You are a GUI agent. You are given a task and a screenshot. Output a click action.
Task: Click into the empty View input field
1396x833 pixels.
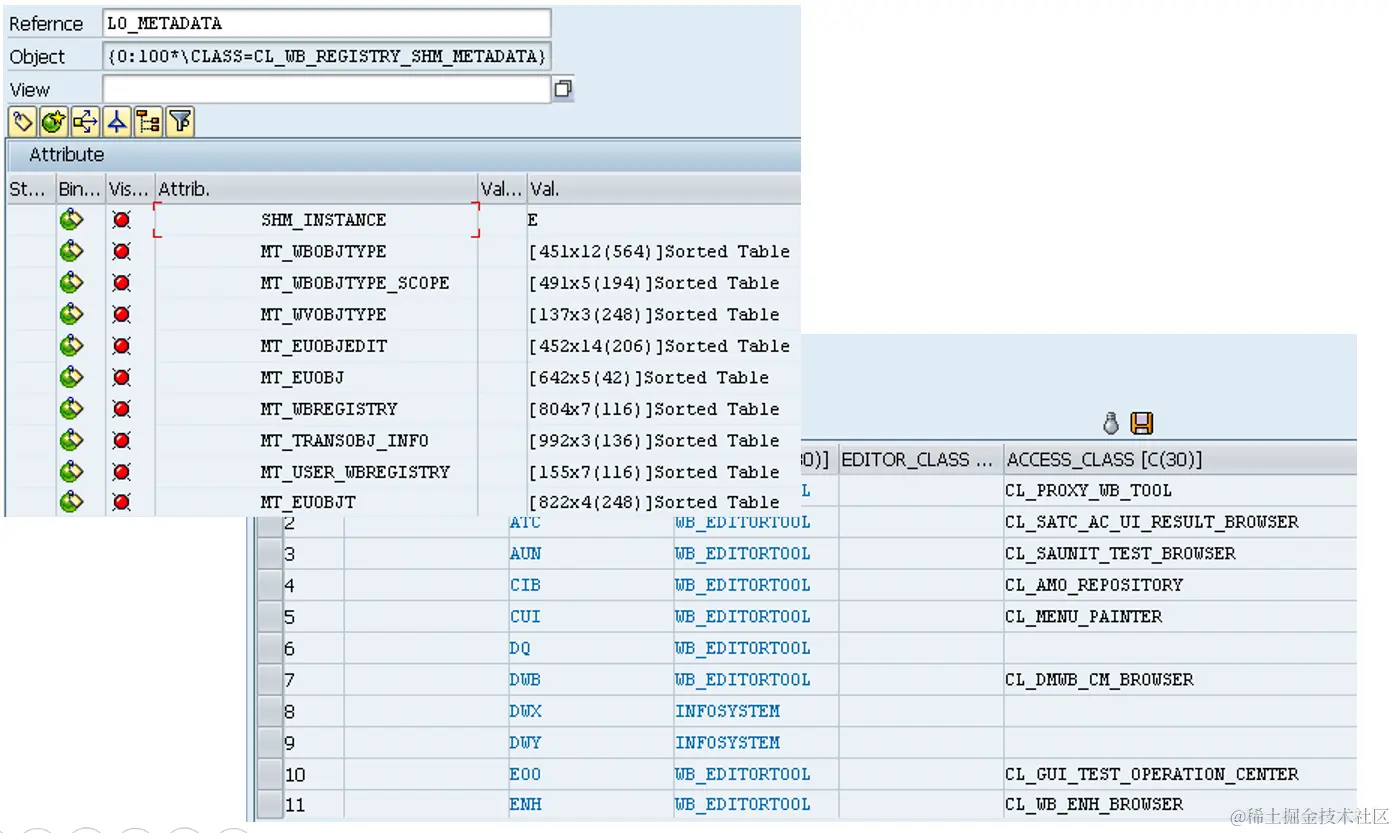click(327, 89)
